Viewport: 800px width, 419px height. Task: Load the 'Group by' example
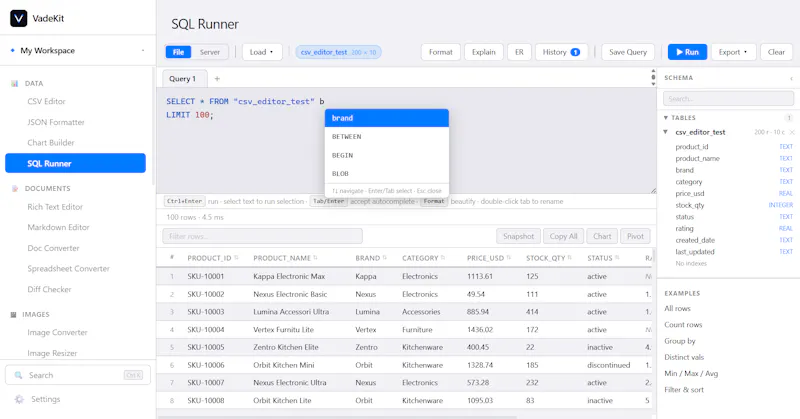(680, 341)
